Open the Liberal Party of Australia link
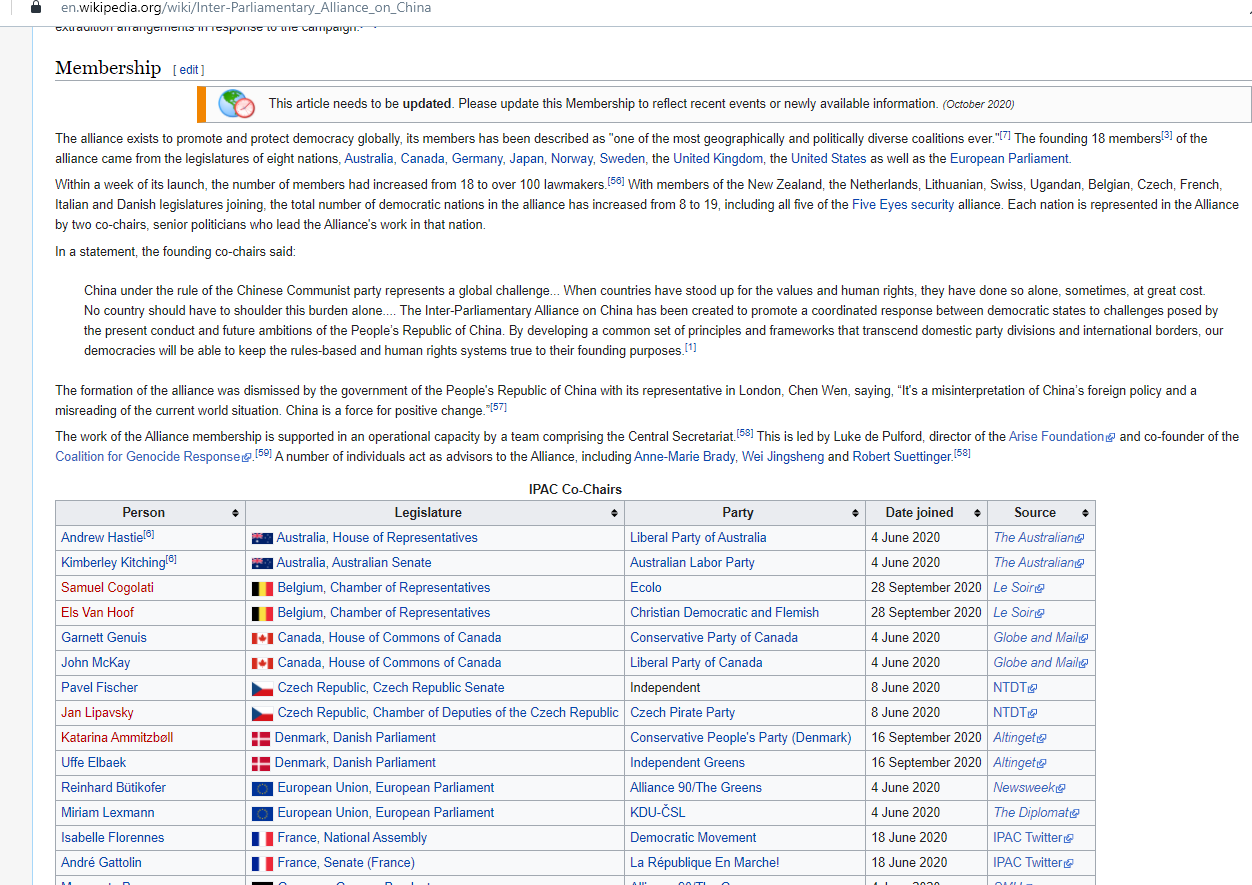Image resolution: width=1252 pixels, height=885 pixels. [698, 538]
